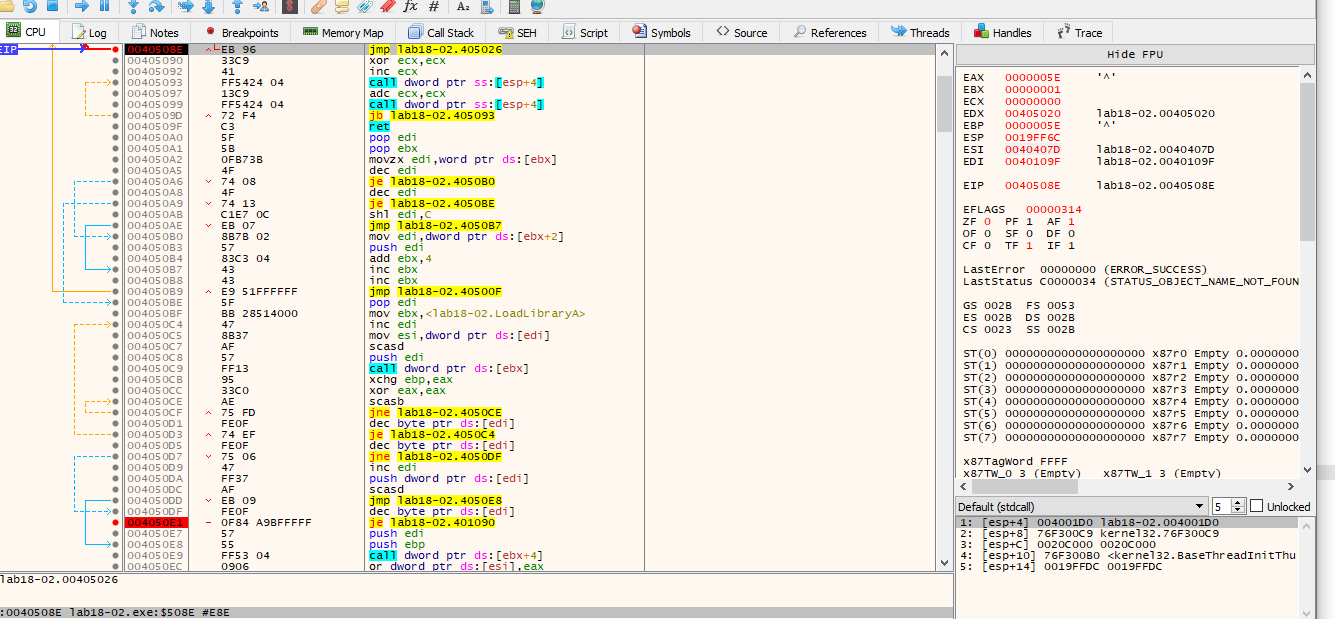Select the jmp lab18-02.405026 instruction
The image size is (1335, 619).
tap(434, 49)
